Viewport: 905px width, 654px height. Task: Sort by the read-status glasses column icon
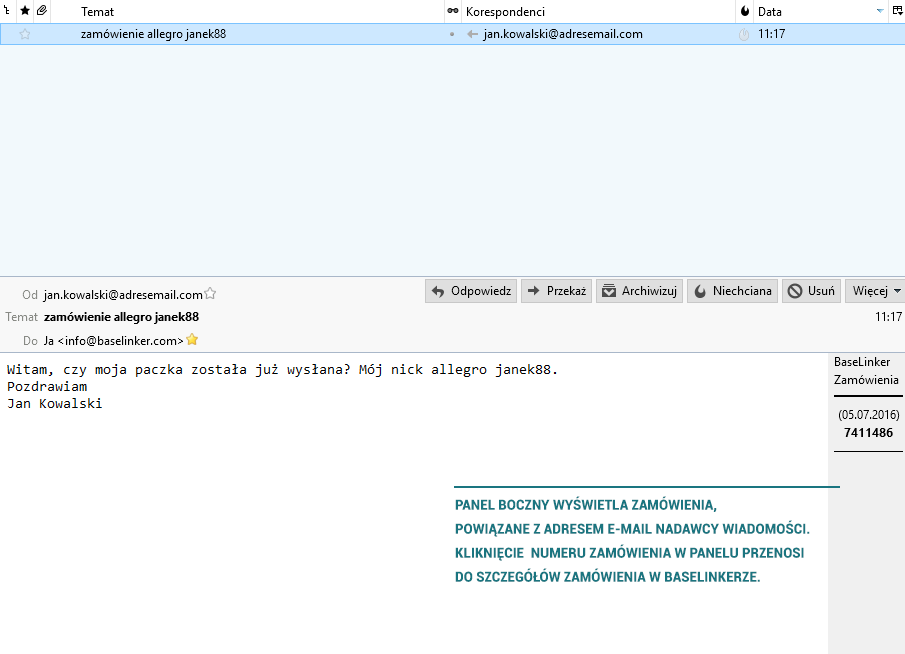click(452, 10)
